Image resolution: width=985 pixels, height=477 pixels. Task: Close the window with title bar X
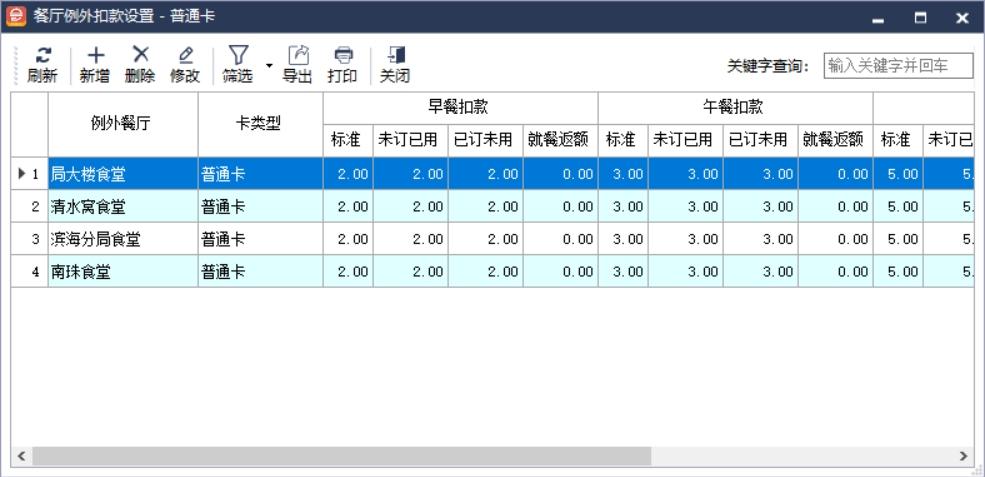pos(962,18)
